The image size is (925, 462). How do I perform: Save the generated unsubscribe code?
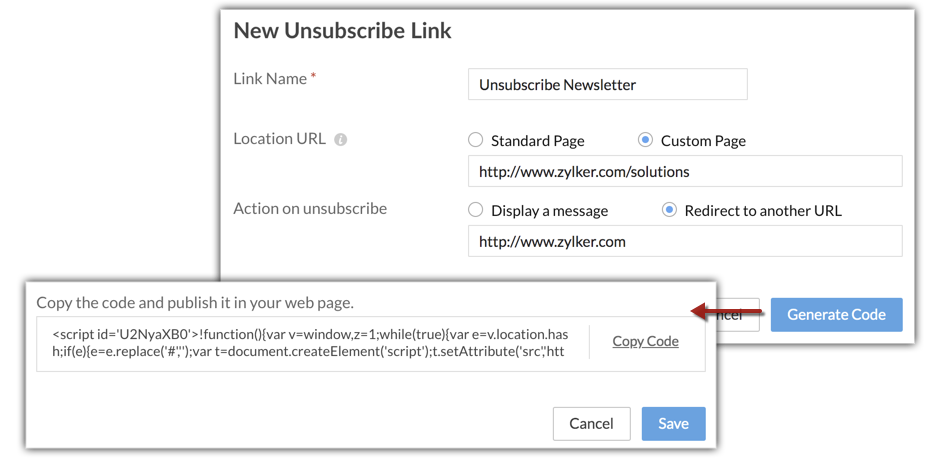(673, 423)
